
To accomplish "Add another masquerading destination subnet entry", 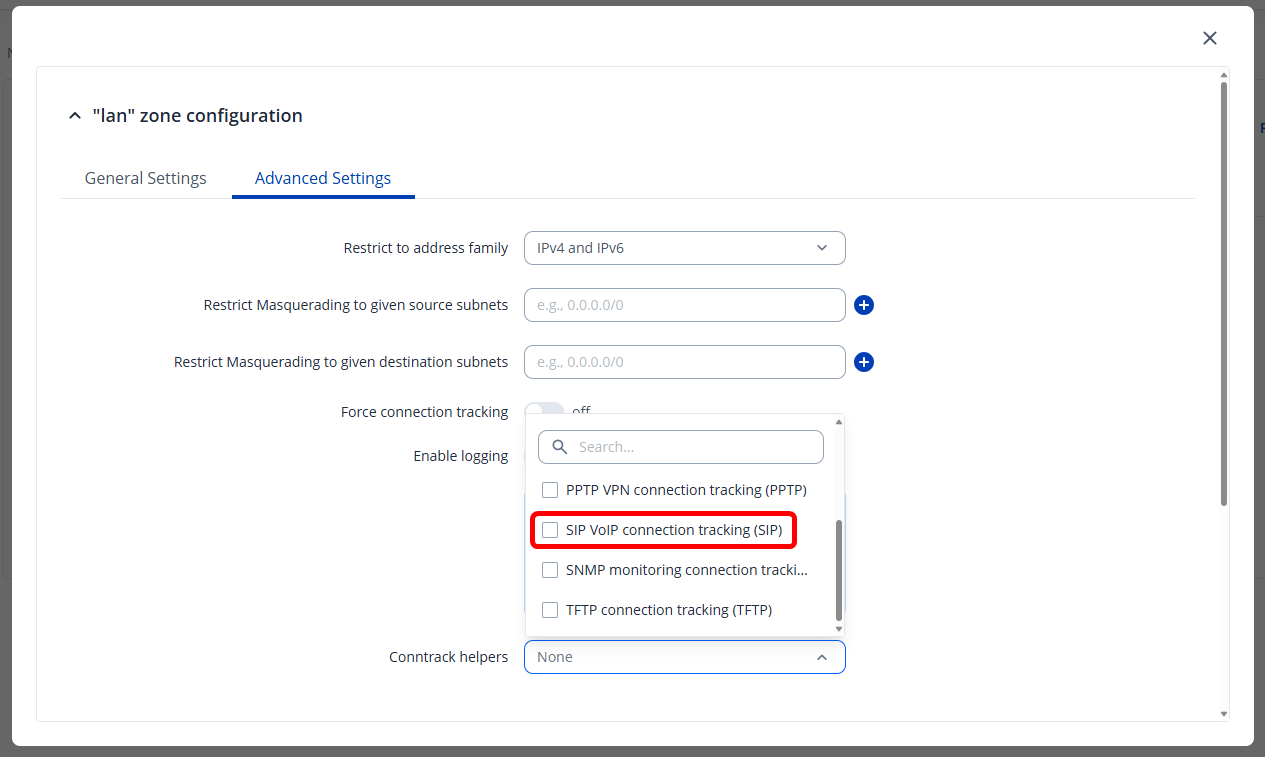I will pyautogui.click(x=864, y=362).
